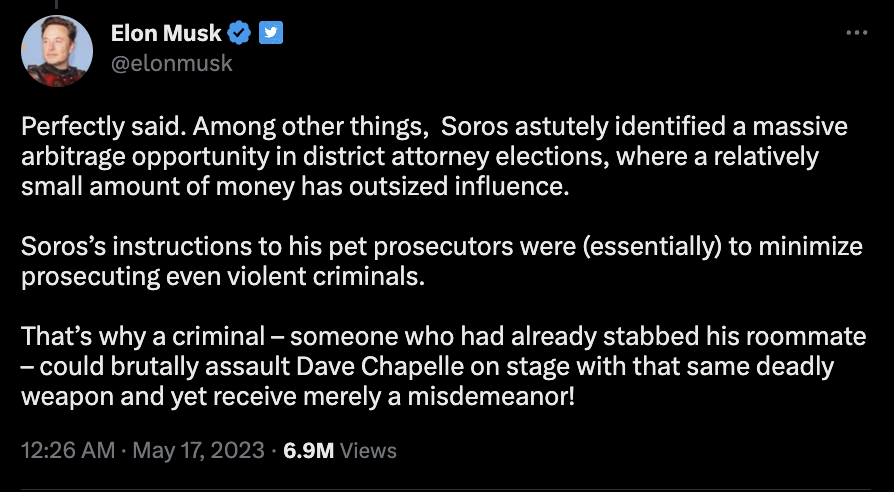Click the May 17, 2023 date
The height and width of the screenshot is (492, 894).
pyautogui.click(x=196, y=451)
